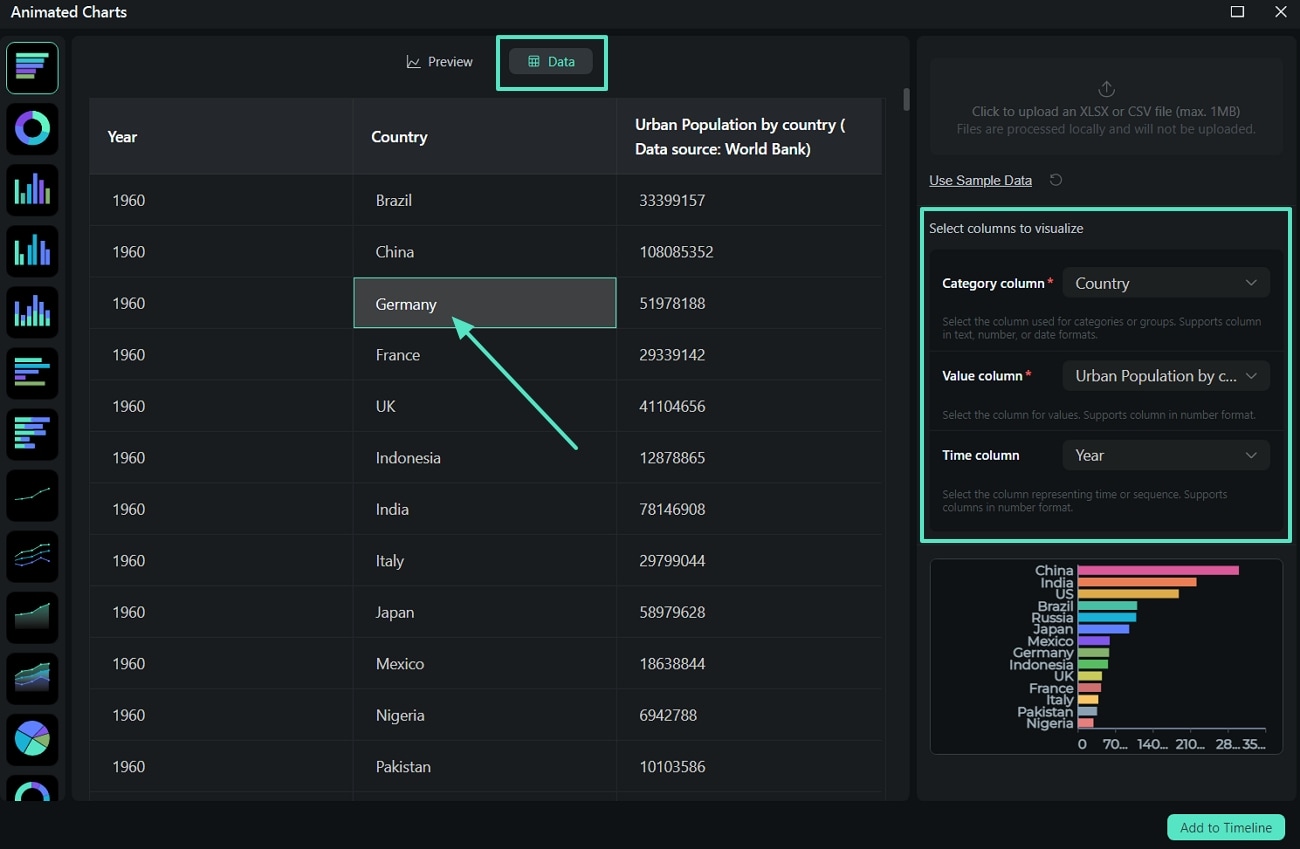Select the horizontal stacked bar chart icon
This screenshot has height=849, width=1300.
(x=32, y=433)
